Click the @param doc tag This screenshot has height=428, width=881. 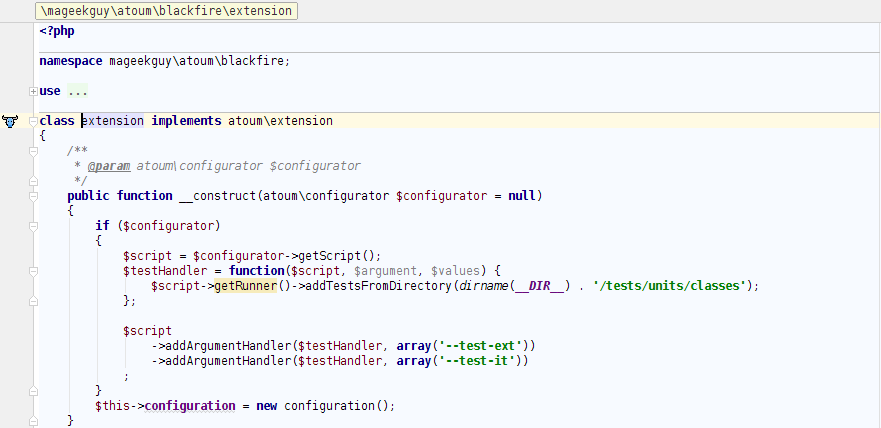click(109, 166)
